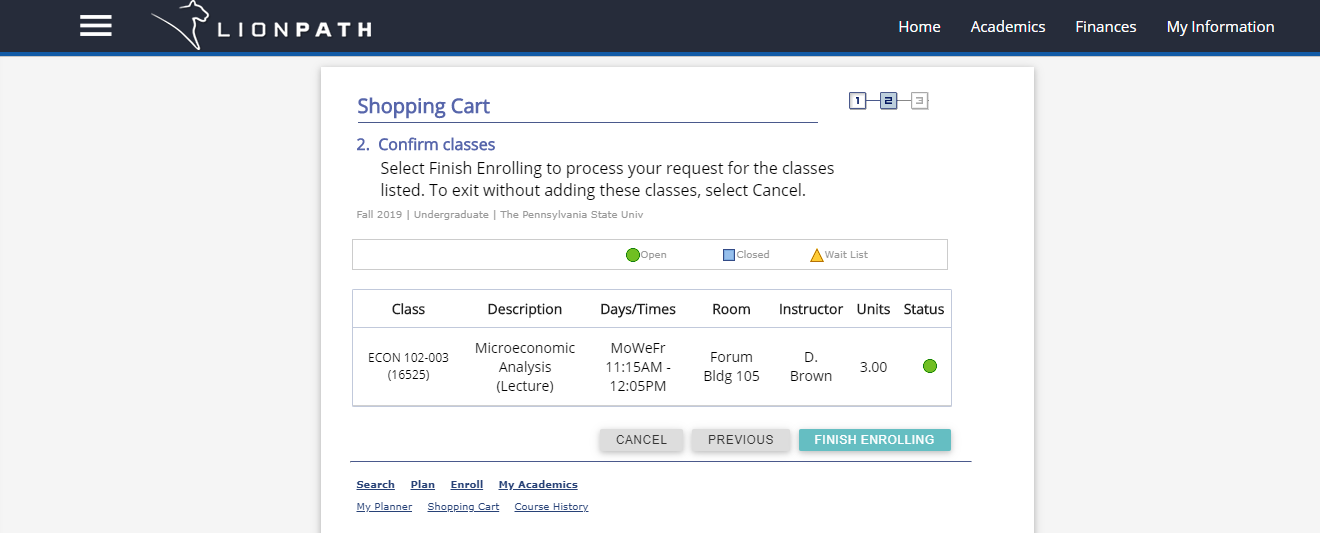Click step 2 progress indicator
Viewport: 1320px width, 533px height.
pos(888,100)
